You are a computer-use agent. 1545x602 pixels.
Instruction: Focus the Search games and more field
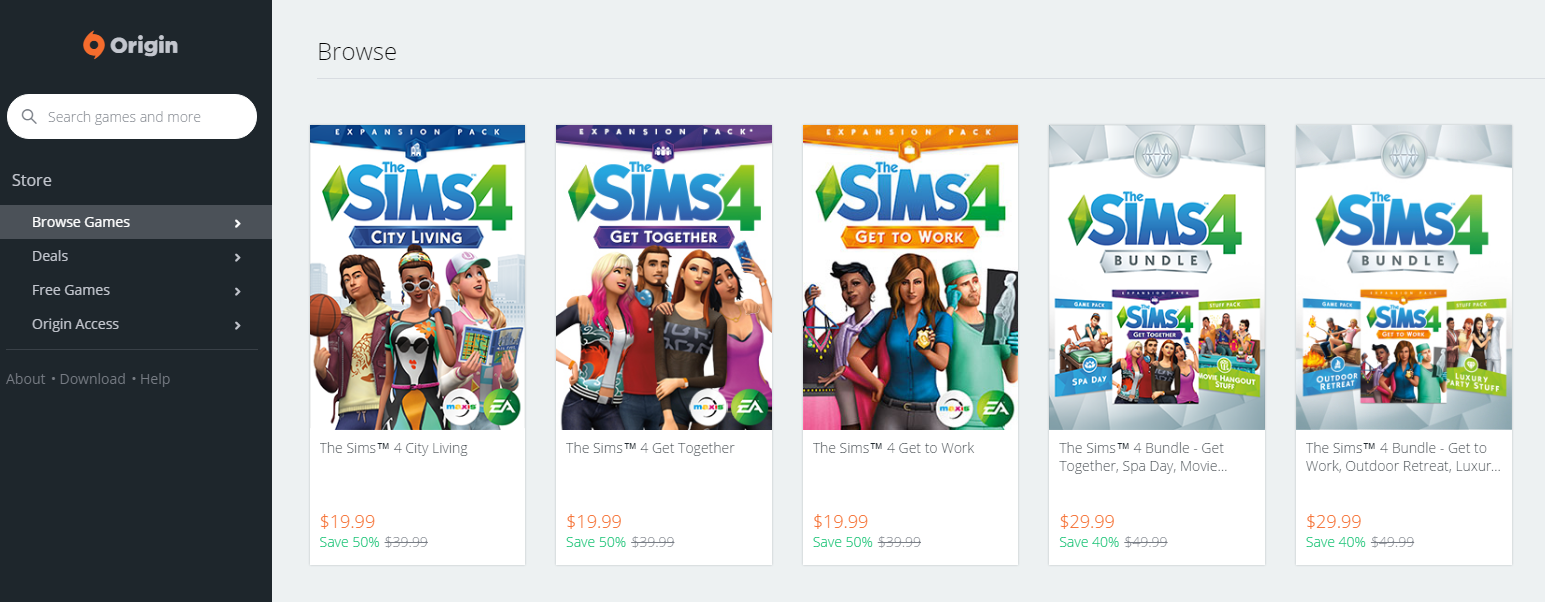(132, 117)
